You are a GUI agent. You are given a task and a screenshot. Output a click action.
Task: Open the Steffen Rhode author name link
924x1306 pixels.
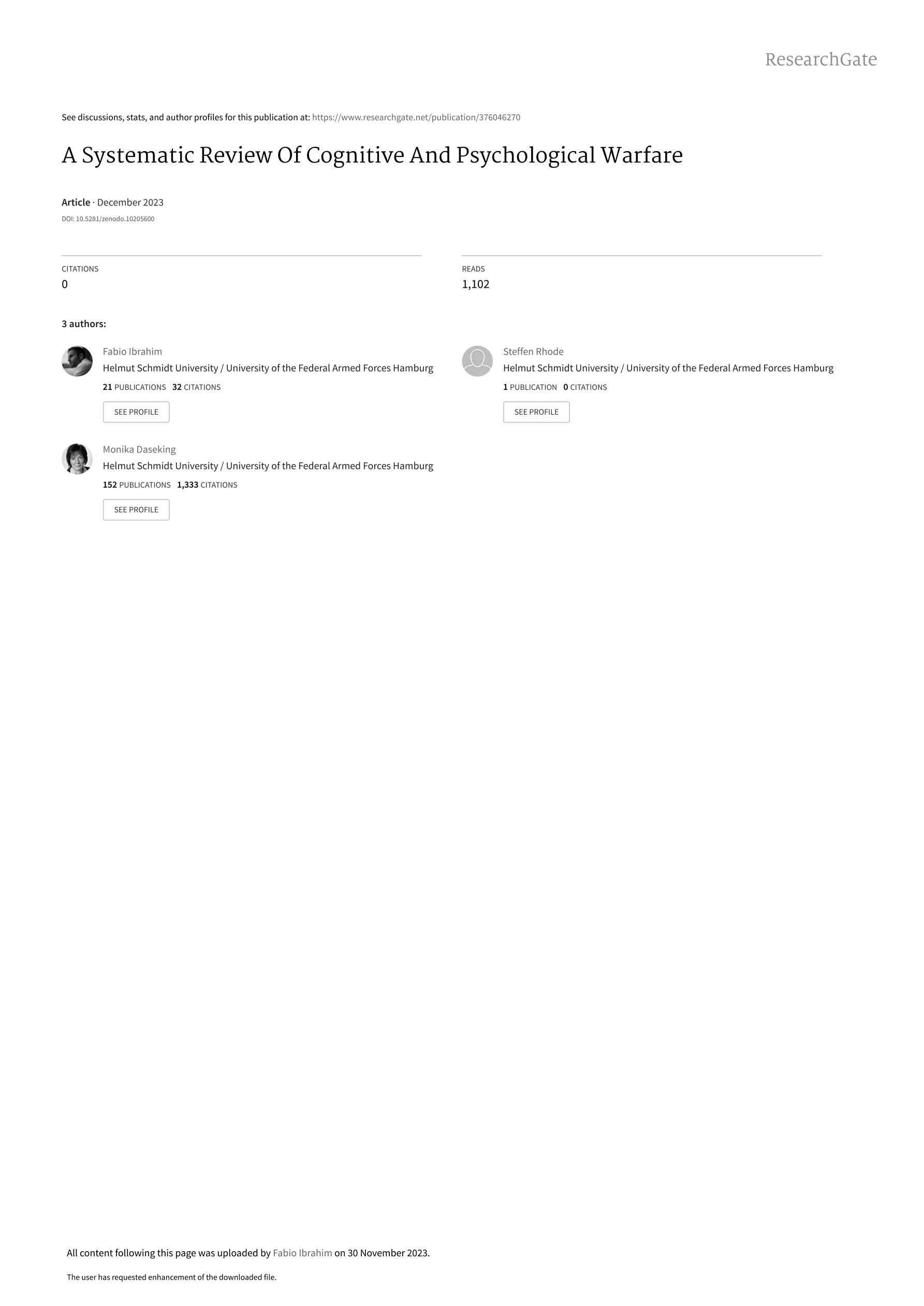(x=533, y=351)
